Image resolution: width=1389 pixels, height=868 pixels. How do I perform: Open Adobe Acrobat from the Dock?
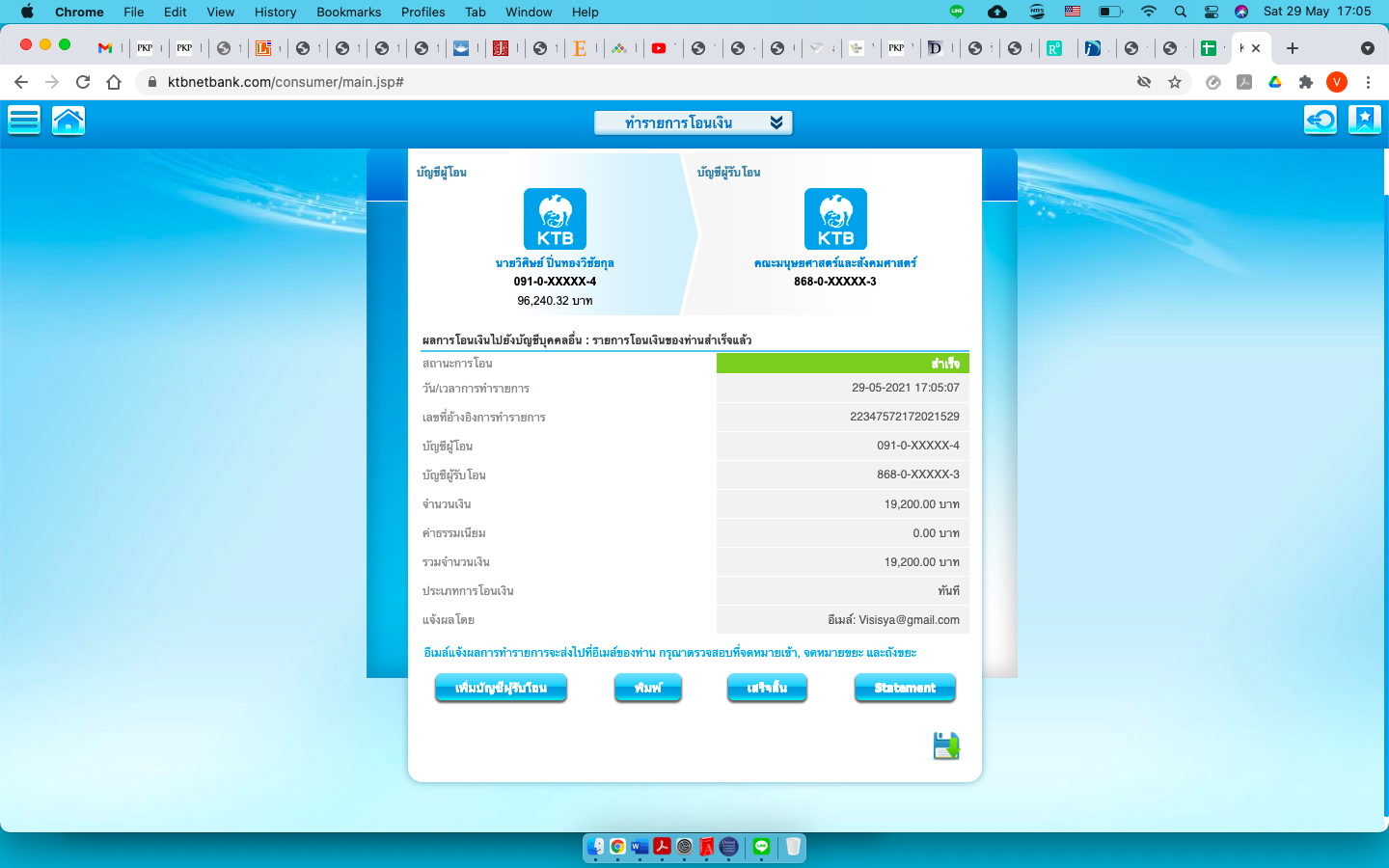pos(662,846)
